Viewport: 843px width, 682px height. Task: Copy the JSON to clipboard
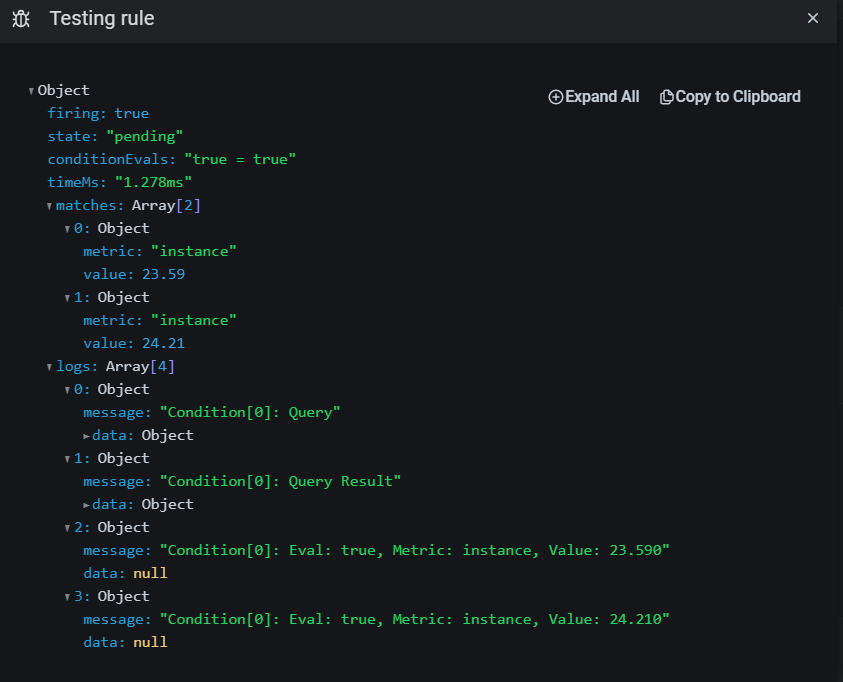[730, 97]
